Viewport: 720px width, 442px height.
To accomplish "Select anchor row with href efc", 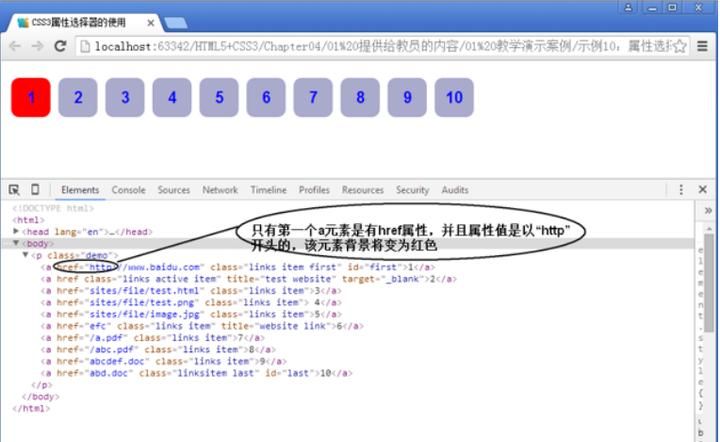I will [202, 326].
